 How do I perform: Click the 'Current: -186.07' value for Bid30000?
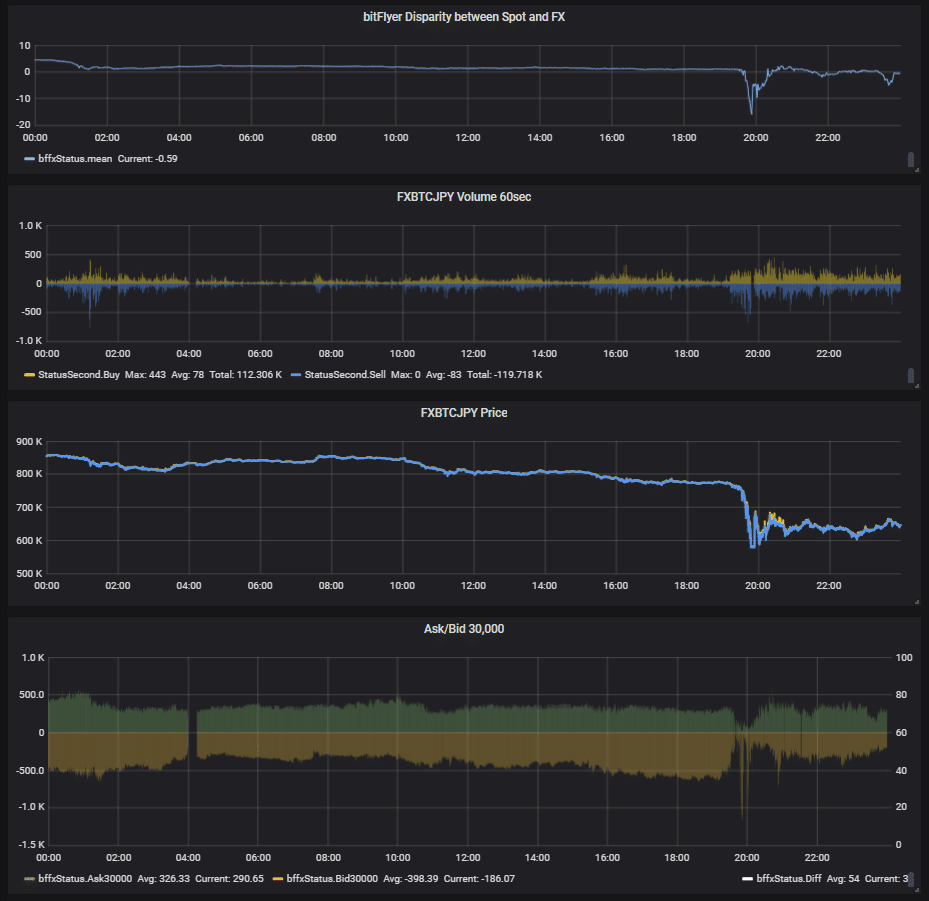(479, 878)
